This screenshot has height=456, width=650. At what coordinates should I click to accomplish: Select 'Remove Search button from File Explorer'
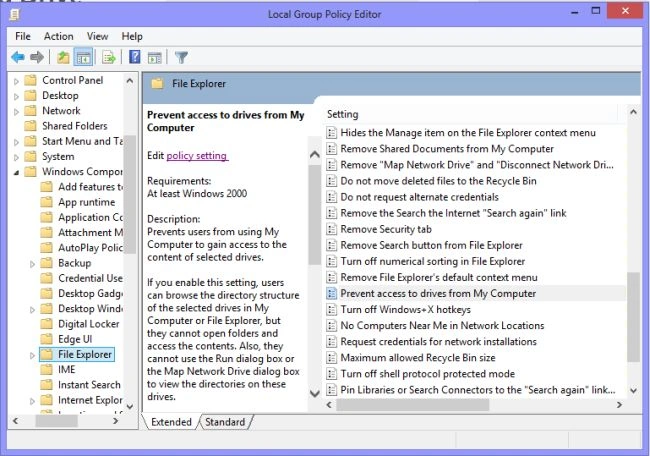[432, 245]
